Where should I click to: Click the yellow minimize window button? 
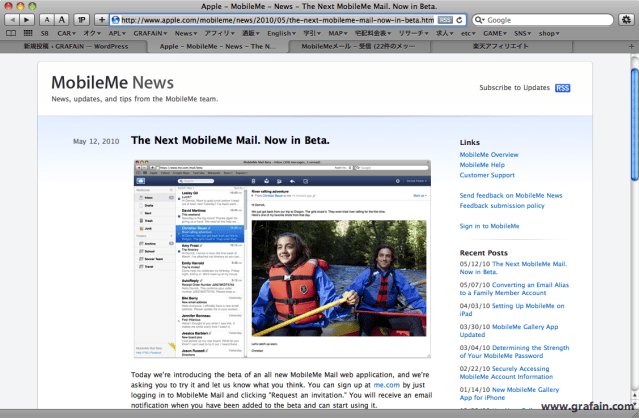(x=20, y=6)
